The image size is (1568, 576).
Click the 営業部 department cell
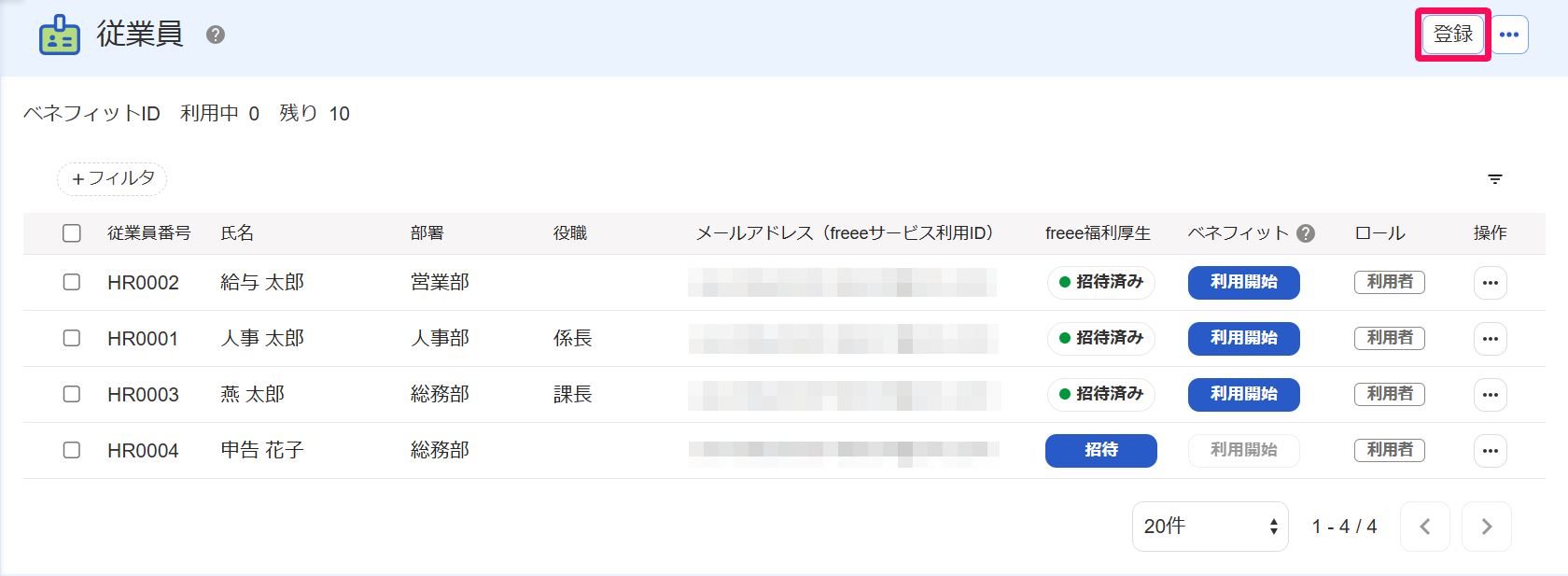coord(440,282)
